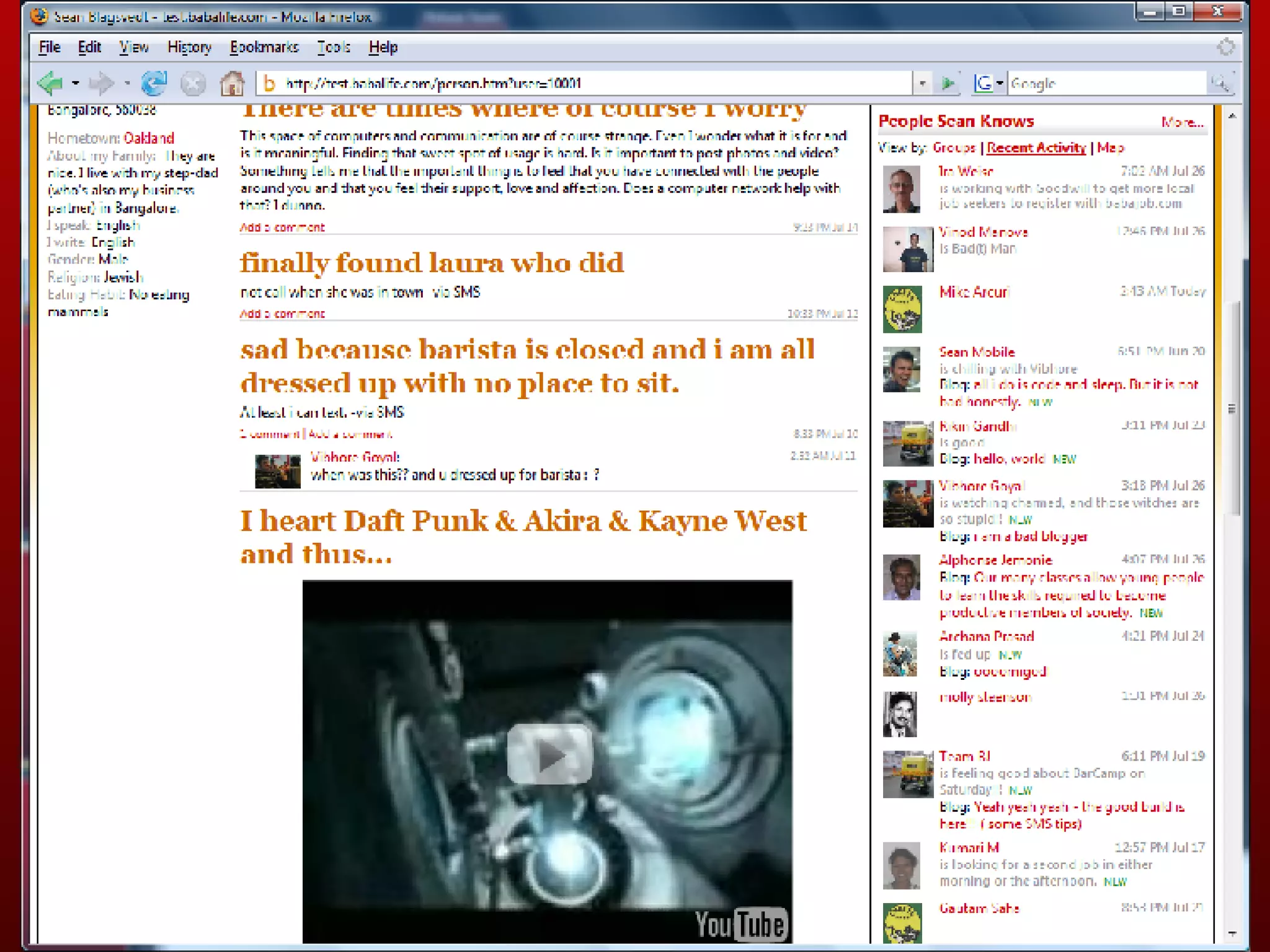Click the green Go arrow button
The height and width of the screenshot is (952, 1270).
948,83
